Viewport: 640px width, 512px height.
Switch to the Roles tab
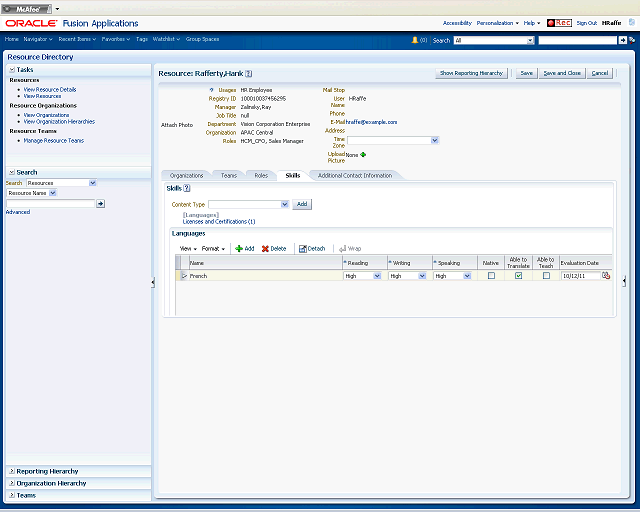(261, 176)
